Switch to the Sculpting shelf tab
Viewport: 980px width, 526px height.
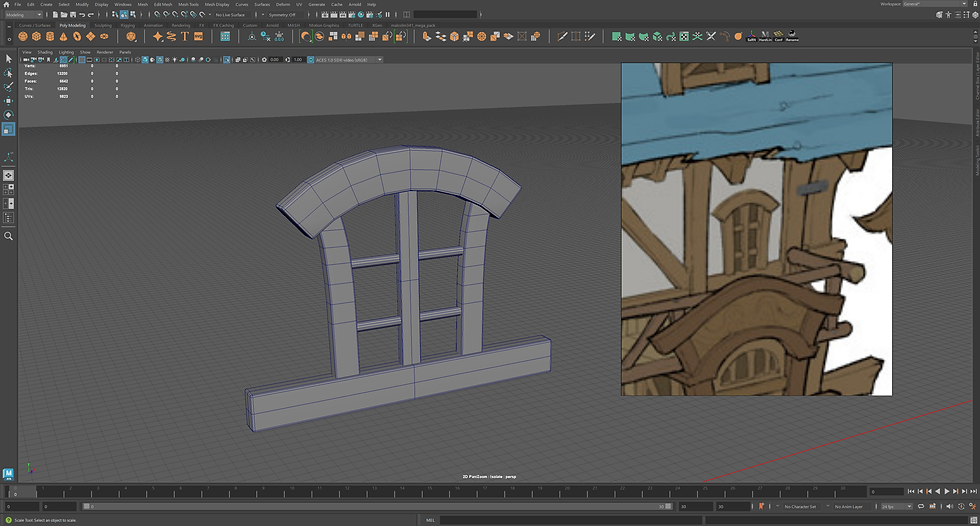(103, 25)
